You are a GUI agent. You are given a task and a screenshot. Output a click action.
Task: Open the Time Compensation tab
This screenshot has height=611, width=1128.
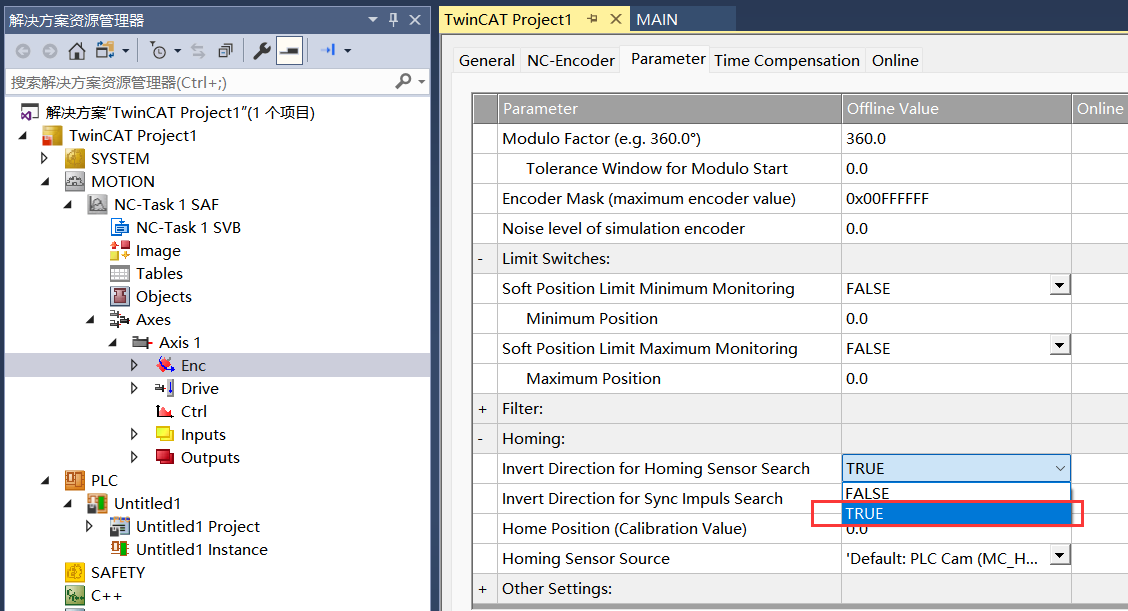(x=787, y=60)
